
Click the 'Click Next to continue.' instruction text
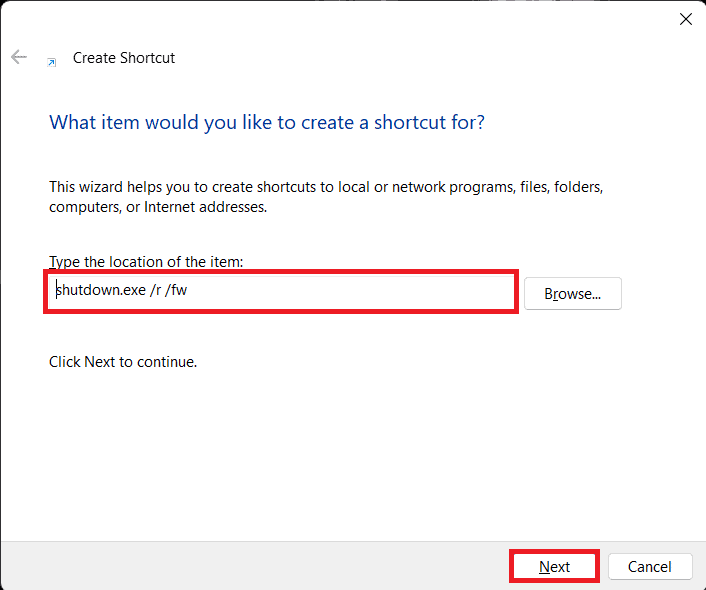pyautogui.click(x=123, y=362)
